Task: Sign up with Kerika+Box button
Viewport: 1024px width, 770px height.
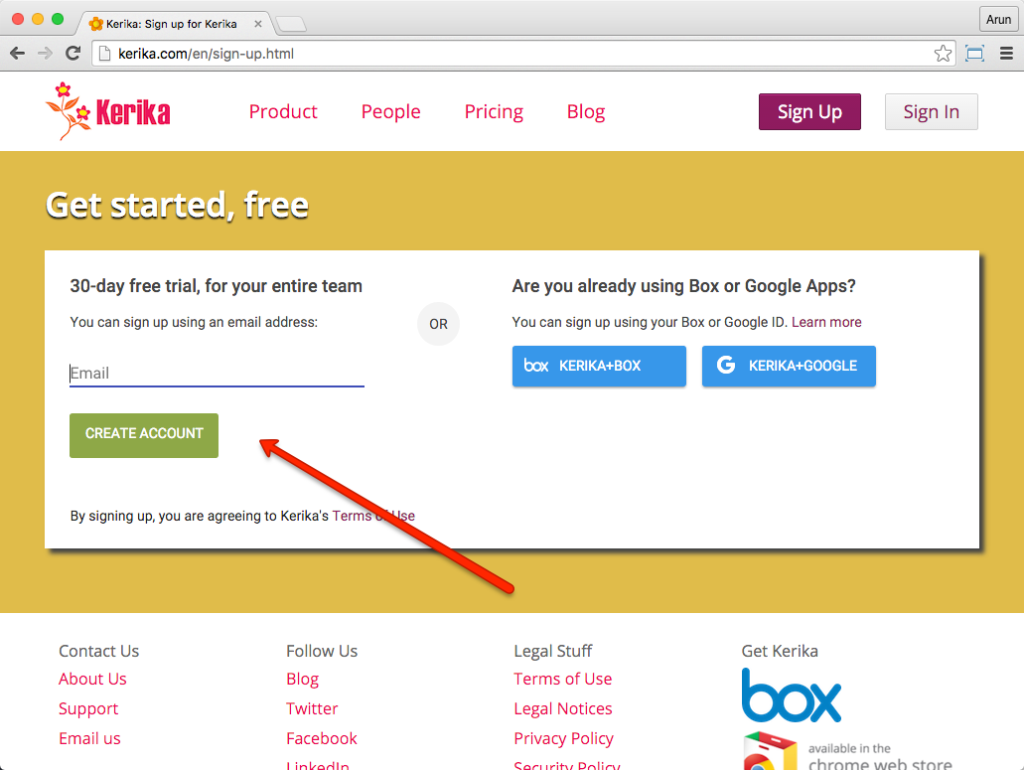Action: [x=599, y=366]
